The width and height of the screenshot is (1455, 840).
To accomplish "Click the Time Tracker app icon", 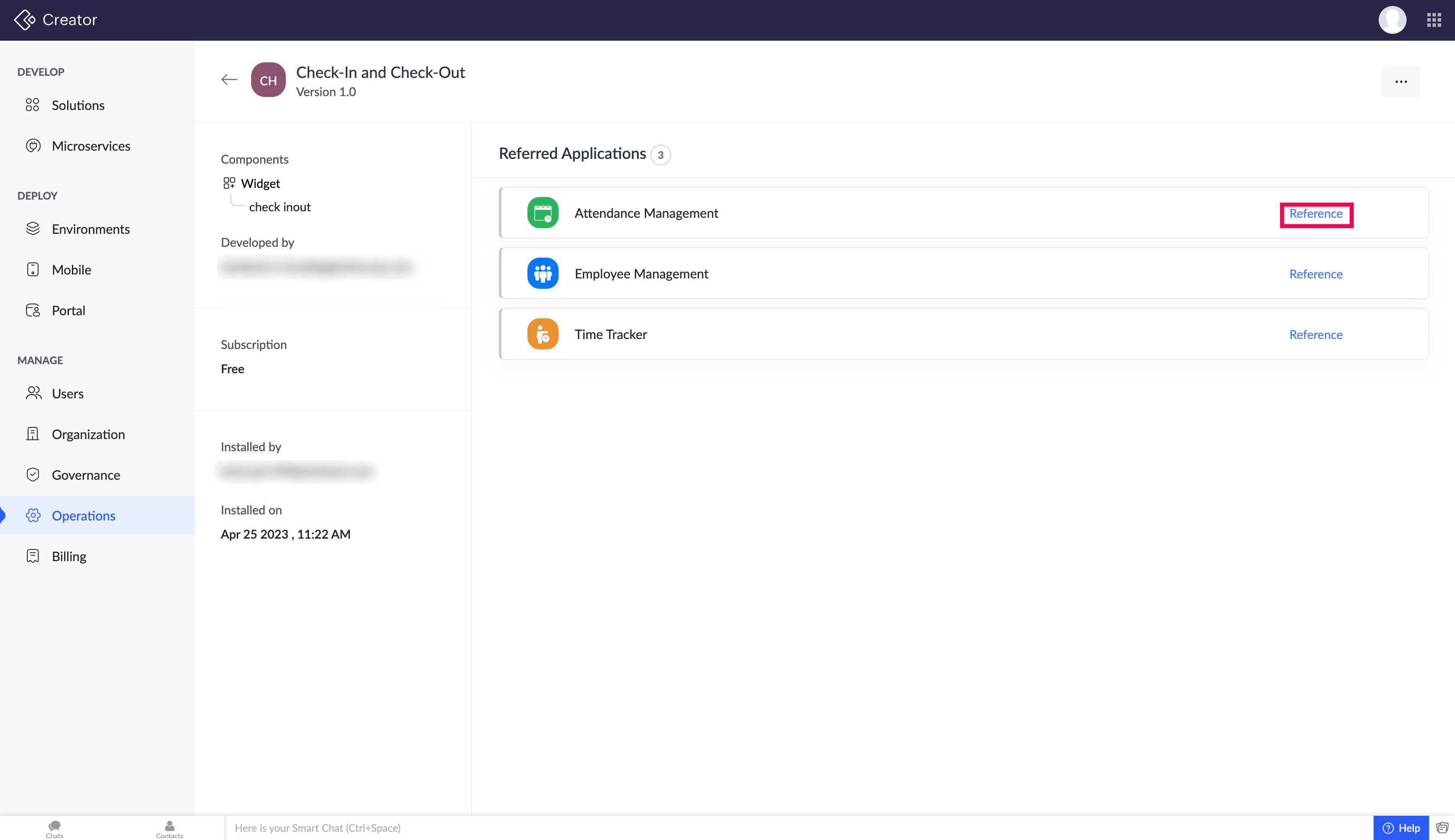I will [x=542, y=334].
